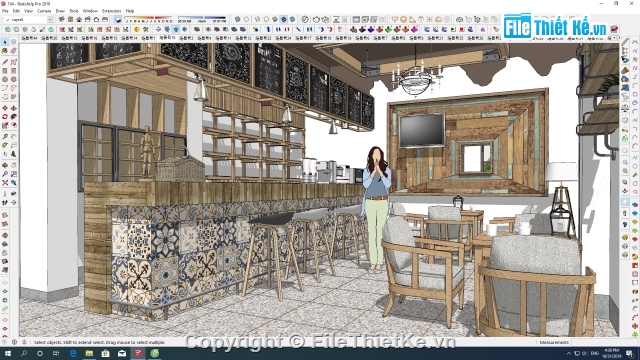
Task: Choose the Polygon tool
Action: click(x=13, y=79)
